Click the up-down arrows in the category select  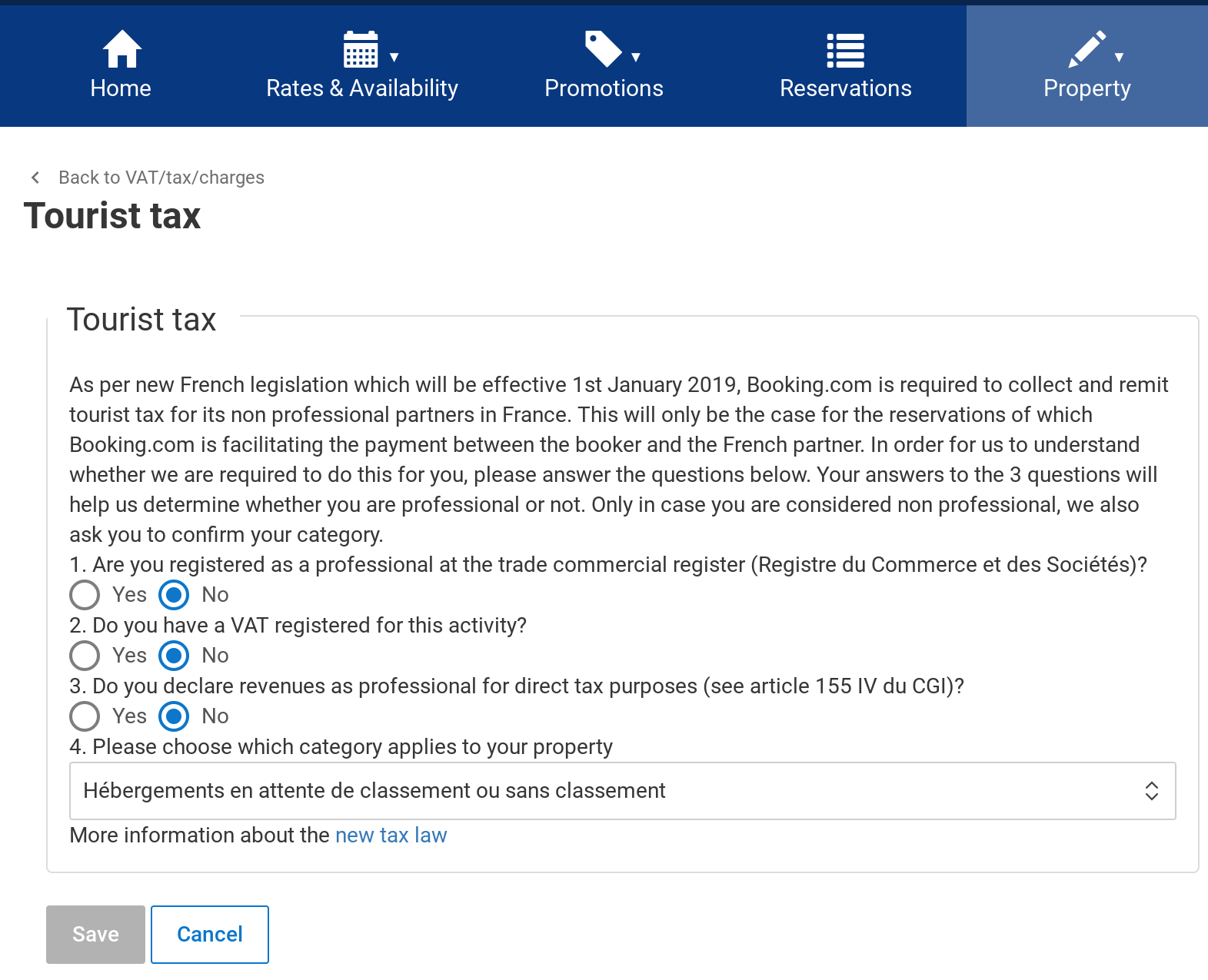tap(1152, 791)
